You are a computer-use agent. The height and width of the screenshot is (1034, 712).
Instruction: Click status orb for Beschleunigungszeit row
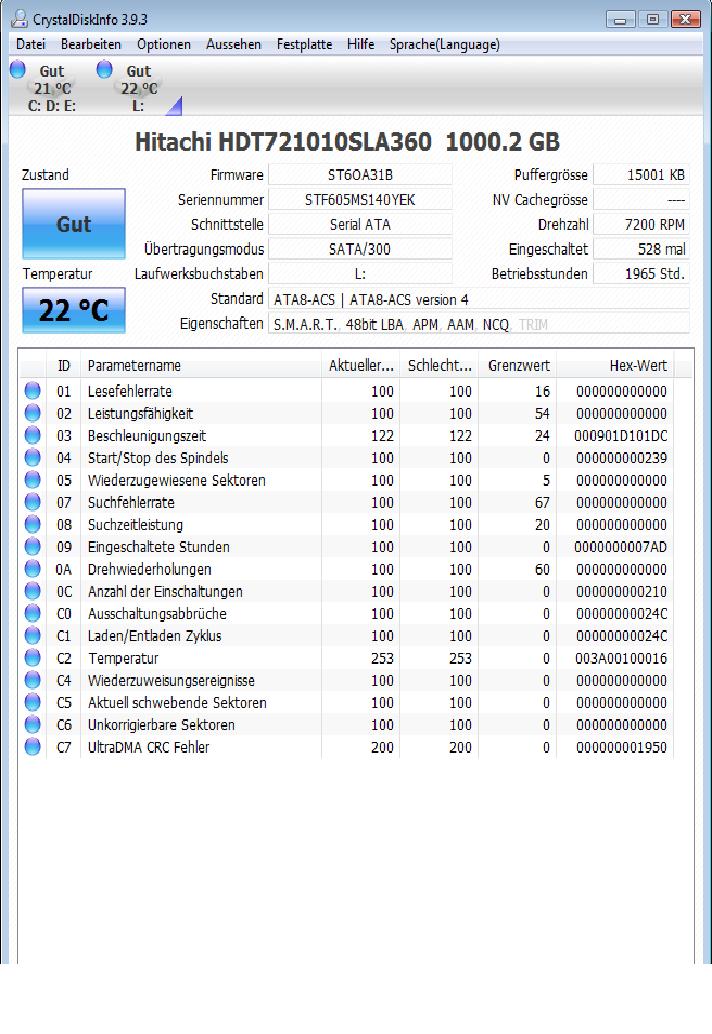click(x=32, y=435)
